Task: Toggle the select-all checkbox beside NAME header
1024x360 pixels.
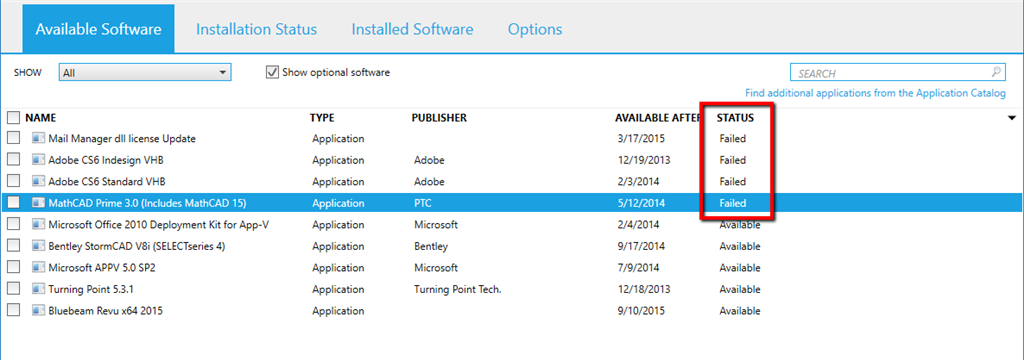Action: pyautogui.click(x=13, y=118)
